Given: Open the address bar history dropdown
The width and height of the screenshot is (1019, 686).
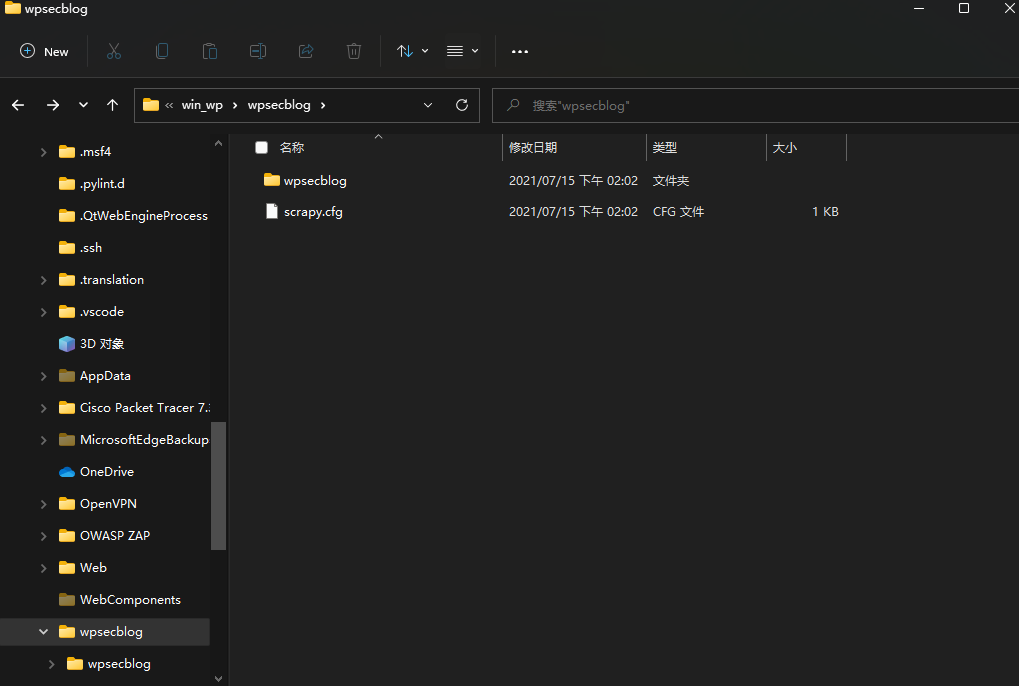Looking at the screenshot, I should click(428, 105).
